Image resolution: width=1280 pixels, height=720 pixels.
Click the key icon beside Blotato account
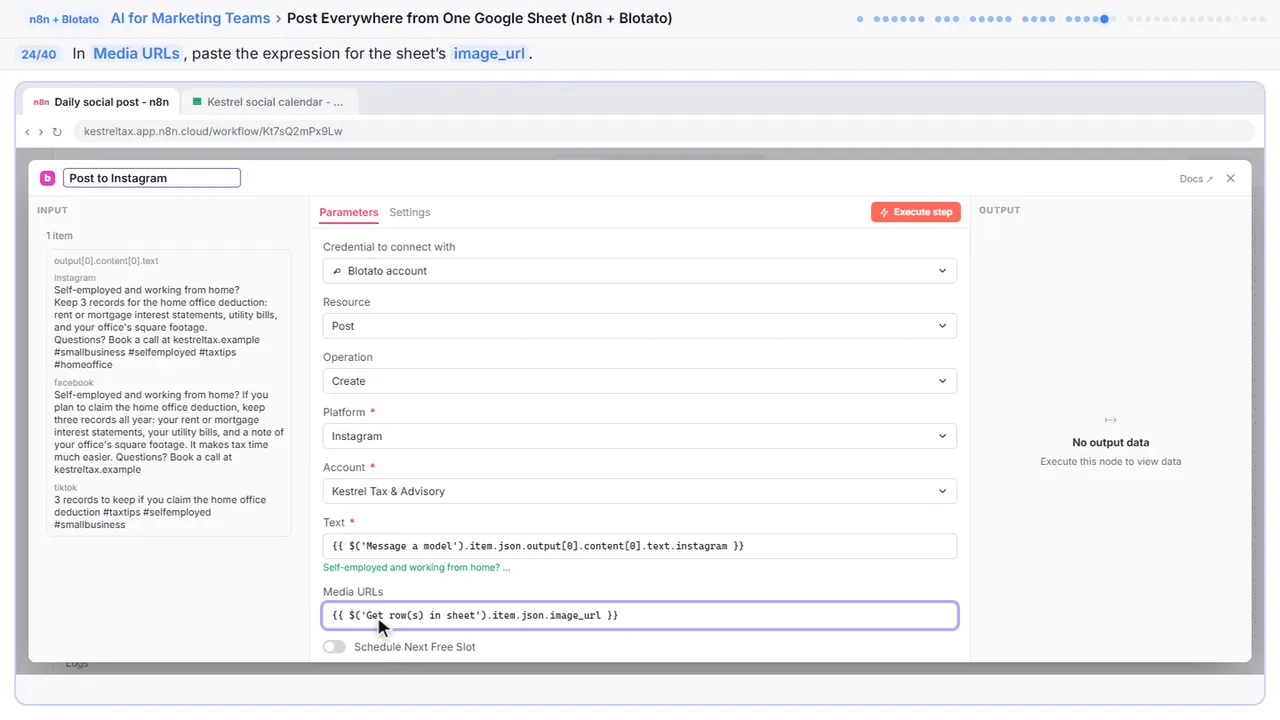337,271
